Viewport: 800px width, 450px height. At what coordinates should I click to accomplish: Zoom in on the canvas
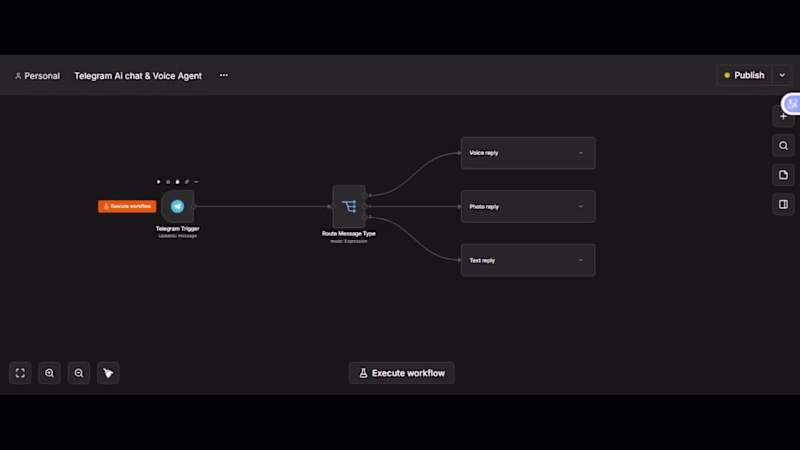point(49,373)
